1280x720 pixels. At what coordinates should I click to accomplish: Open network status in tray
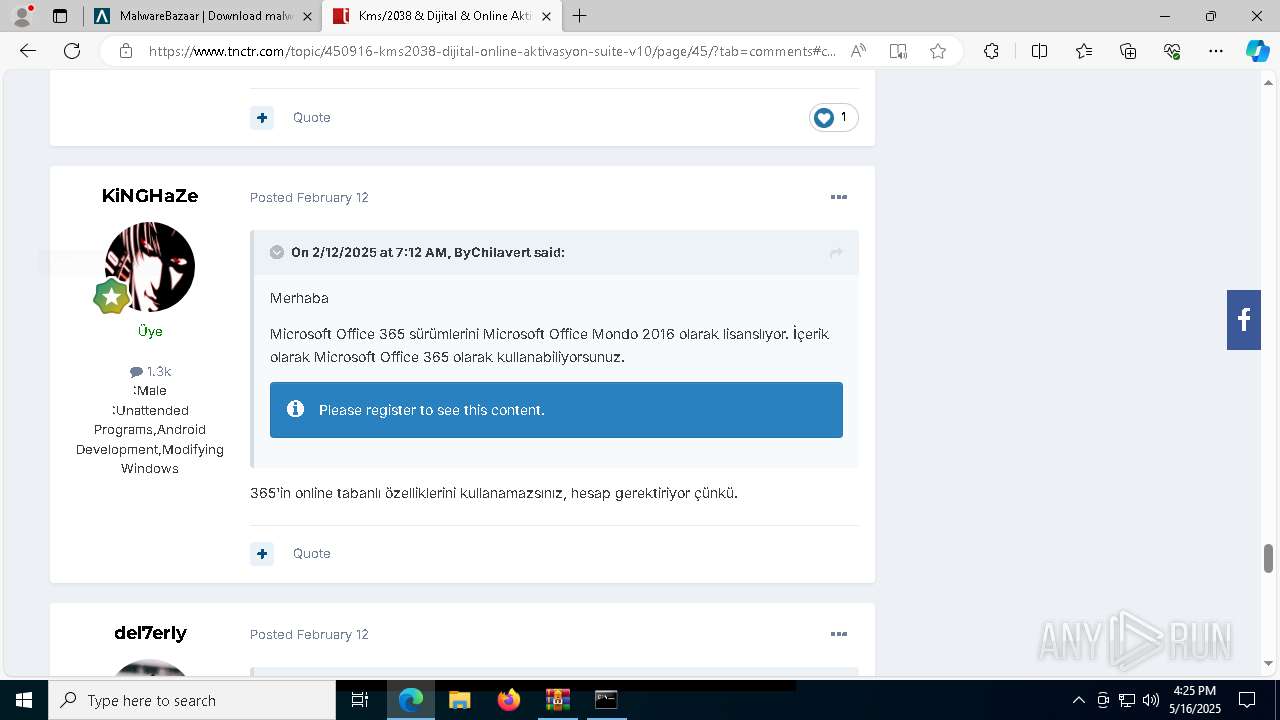pyautogui.click(x=1127, y=700)
